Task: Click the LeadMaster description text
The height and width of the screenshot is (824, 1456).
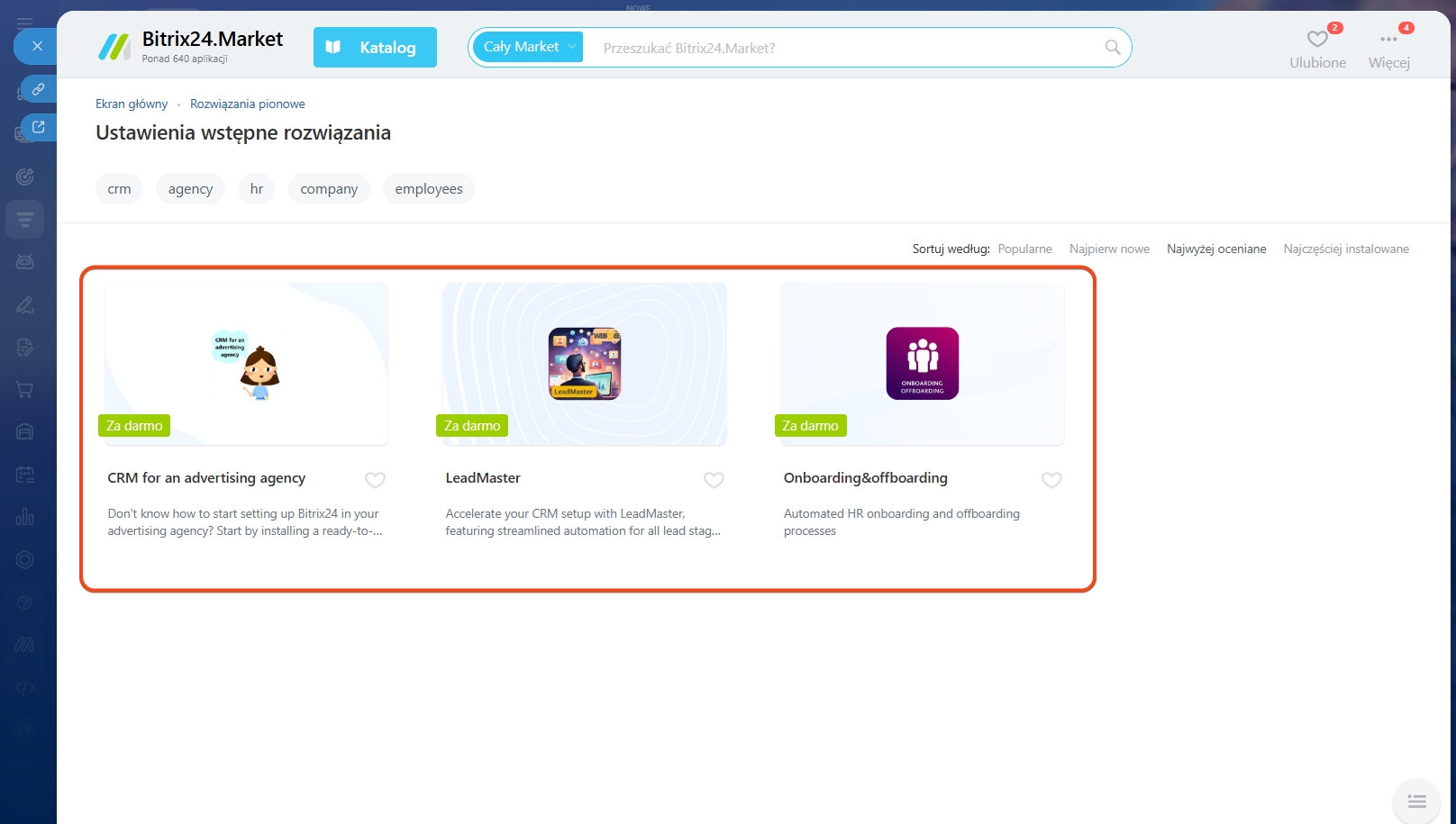Action: (x=583, y=522)
